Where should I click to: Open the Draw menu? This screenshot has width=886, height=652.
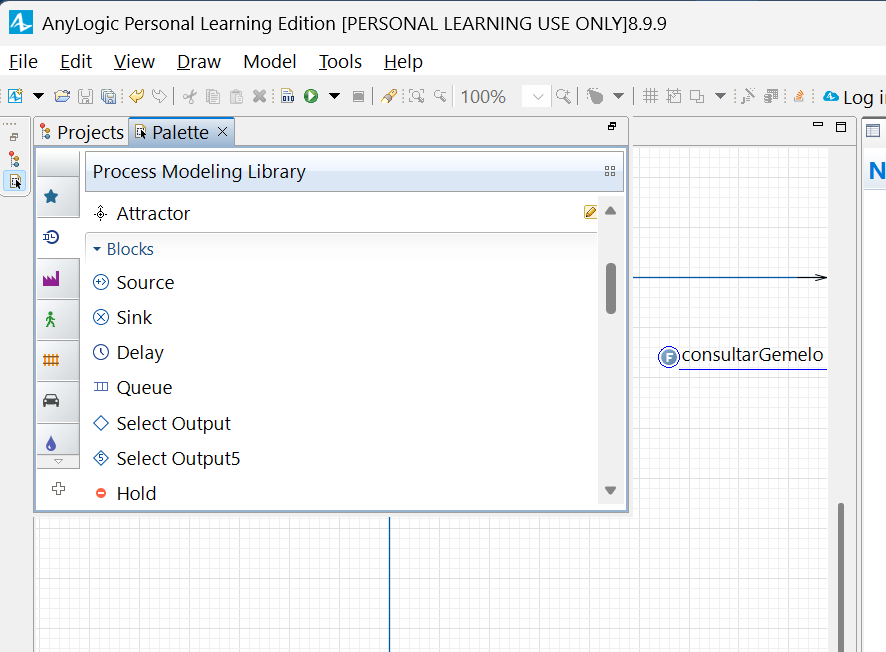pos(199,62)
